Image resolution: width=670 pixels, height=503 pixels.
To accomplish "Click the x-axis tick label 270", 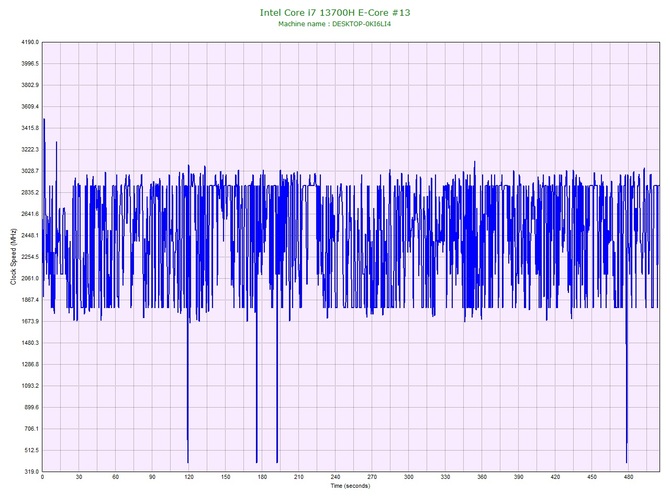I will [372, 477].
